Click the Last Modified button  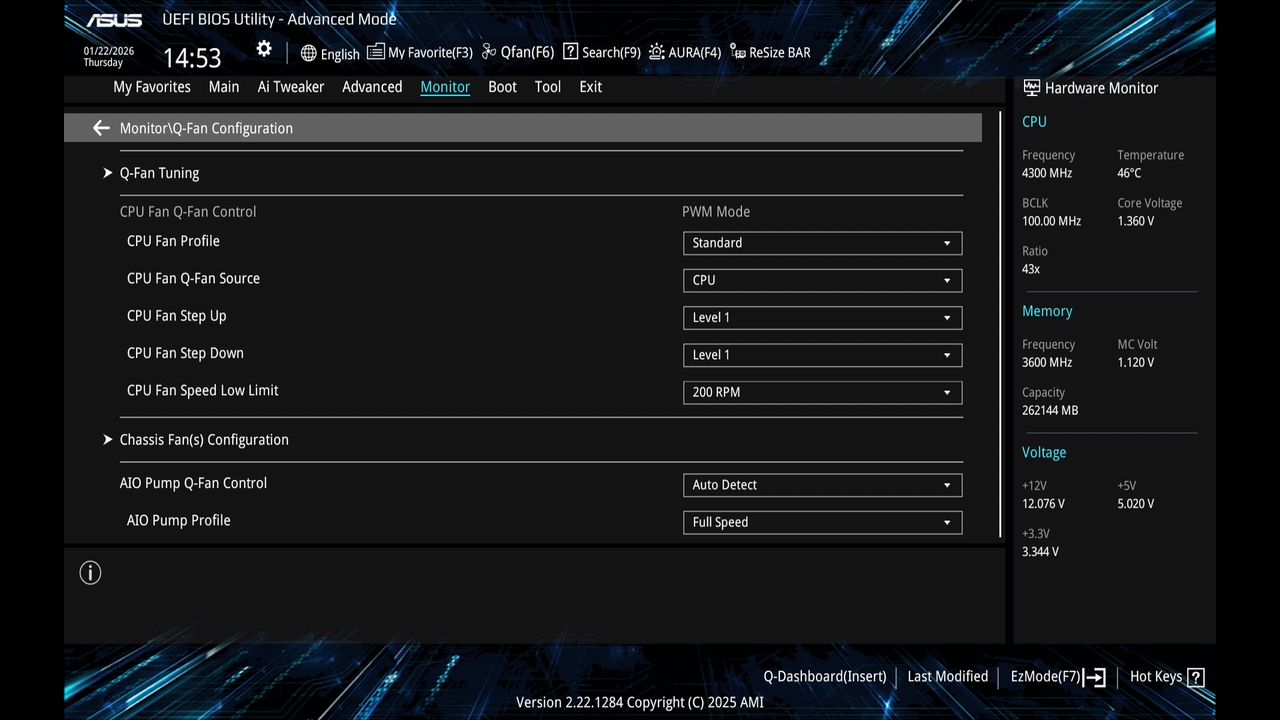pyautogui.click(x=947, y=676)
